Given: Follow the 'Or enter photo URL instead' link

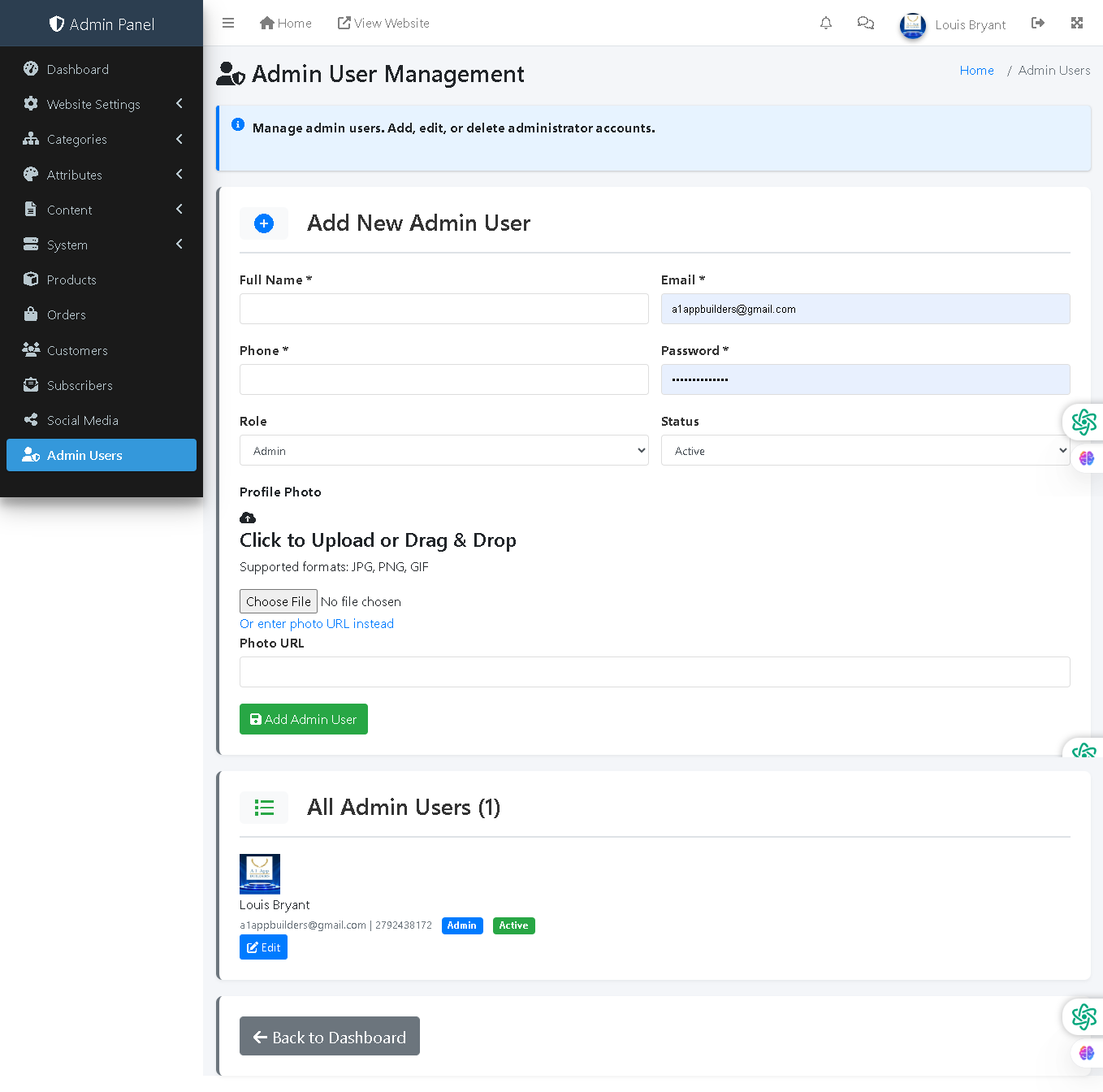Looking at the screenshot, I should [317, 624].
